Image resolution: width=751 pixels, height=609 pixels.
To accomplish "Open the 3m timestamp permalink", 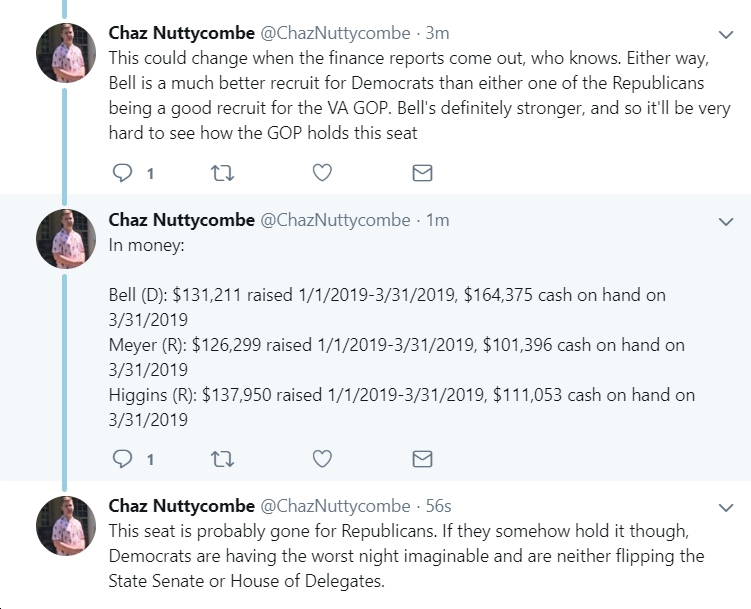I will 437,33.
